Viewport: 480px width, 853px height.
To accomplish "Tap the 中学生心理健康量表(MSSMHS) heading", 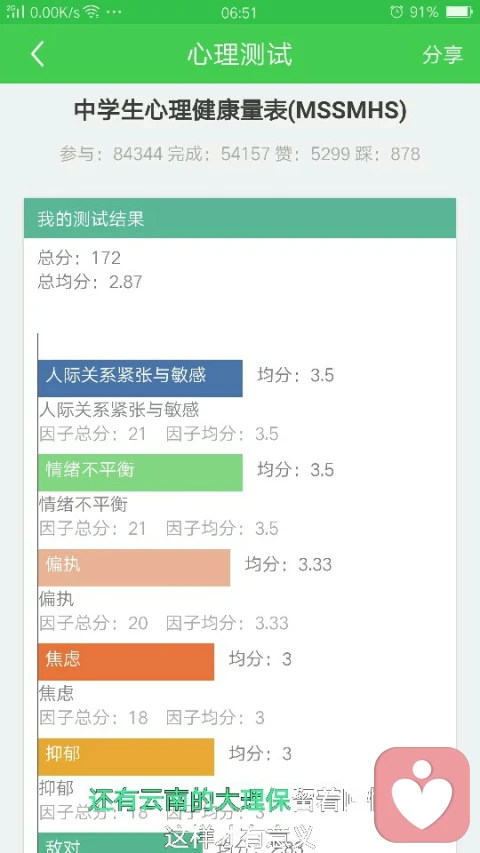I will click(240, 110).
